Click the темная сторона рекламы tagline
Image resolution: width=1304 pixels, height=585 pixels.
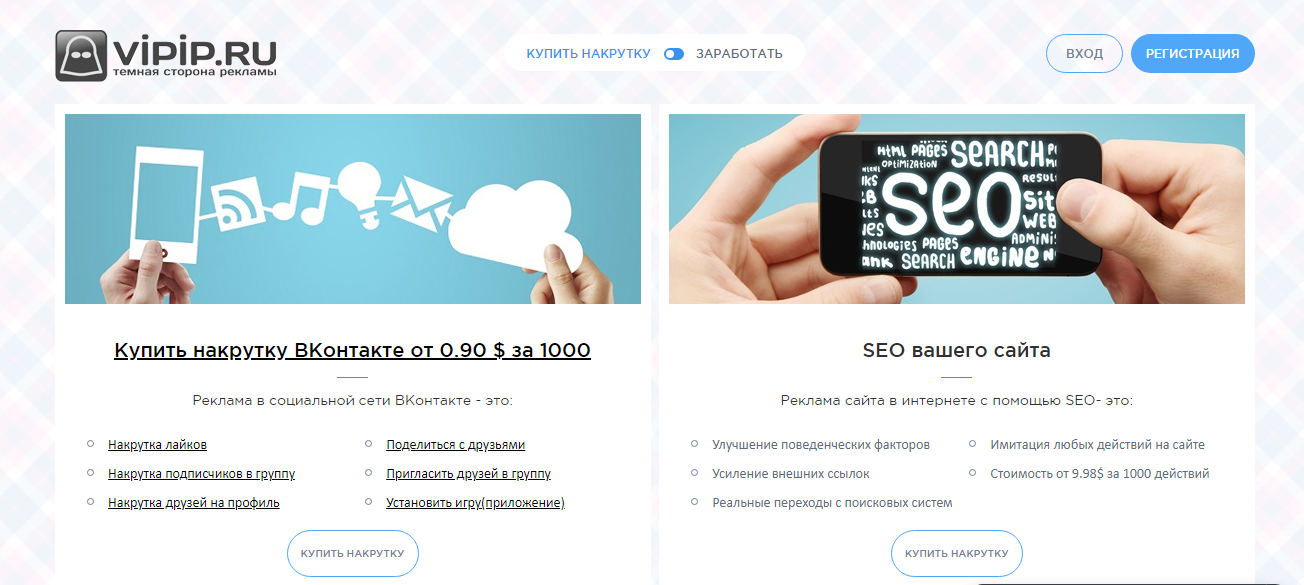point(195,73)
